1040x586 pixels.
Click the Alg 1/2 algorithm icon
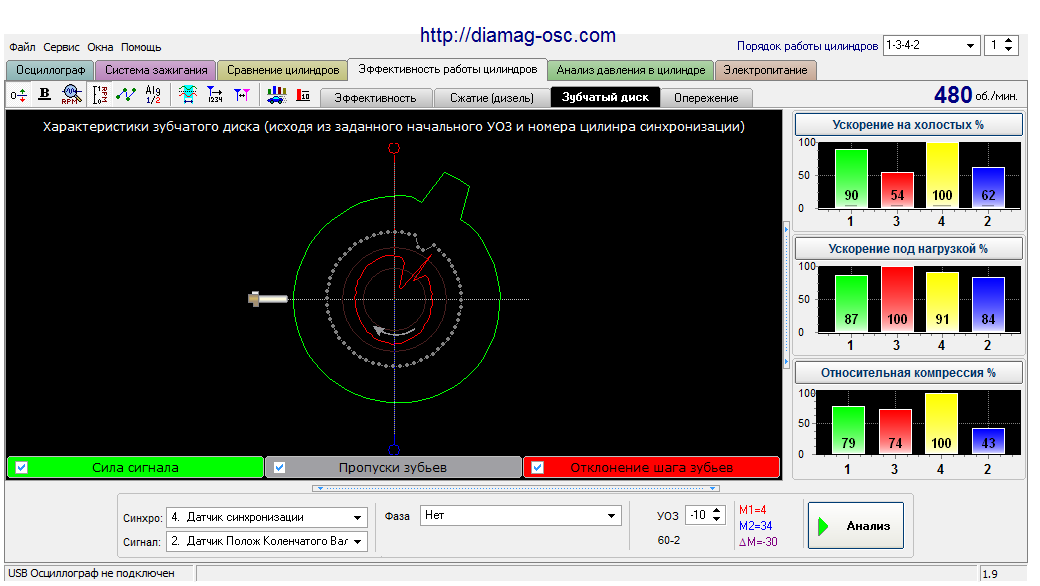click(x=153, y=94)
